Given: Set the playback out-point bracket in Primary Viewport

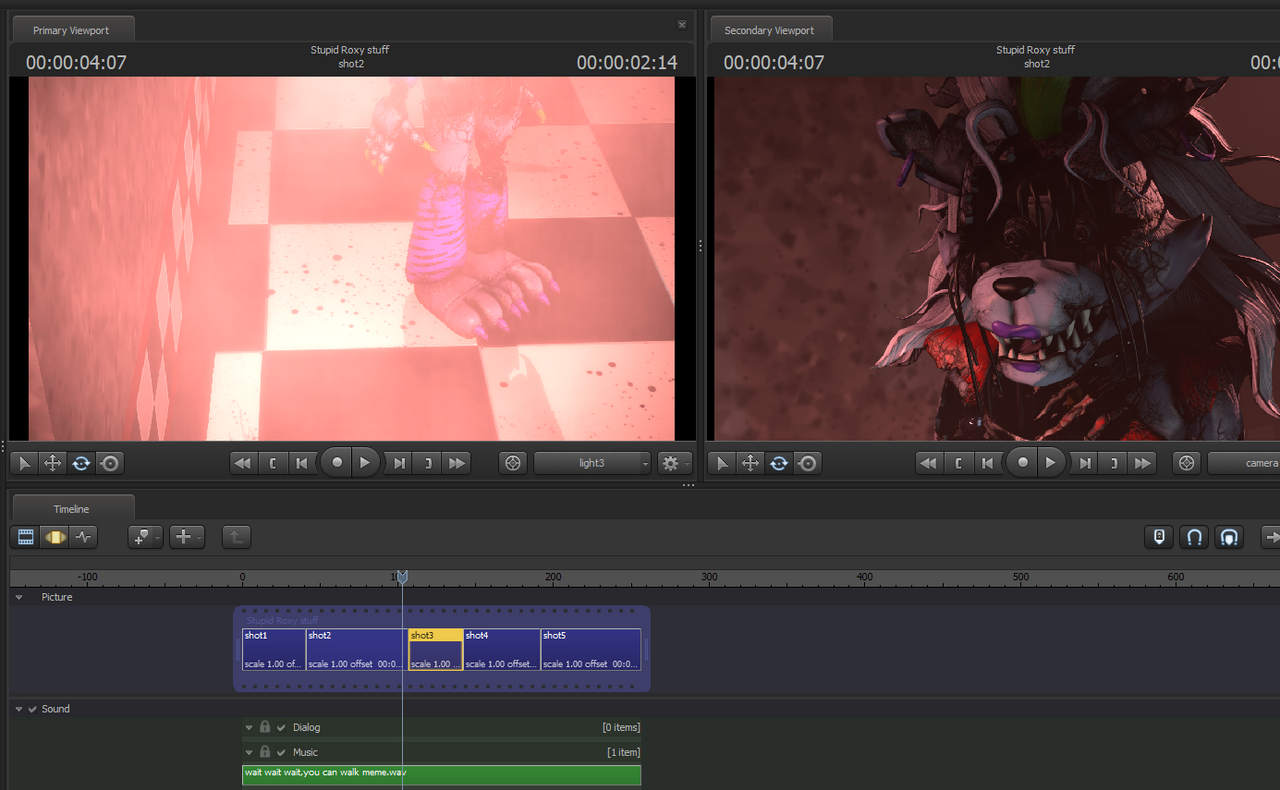Looking at the screenshot, I should coord(428,463).
